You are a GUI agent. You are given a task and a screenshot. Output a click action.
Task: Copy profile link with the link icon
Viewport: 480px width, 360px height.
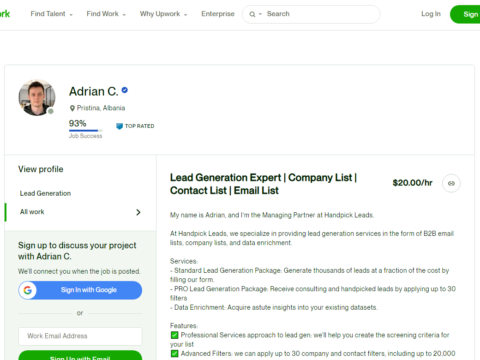click(451, 183)
